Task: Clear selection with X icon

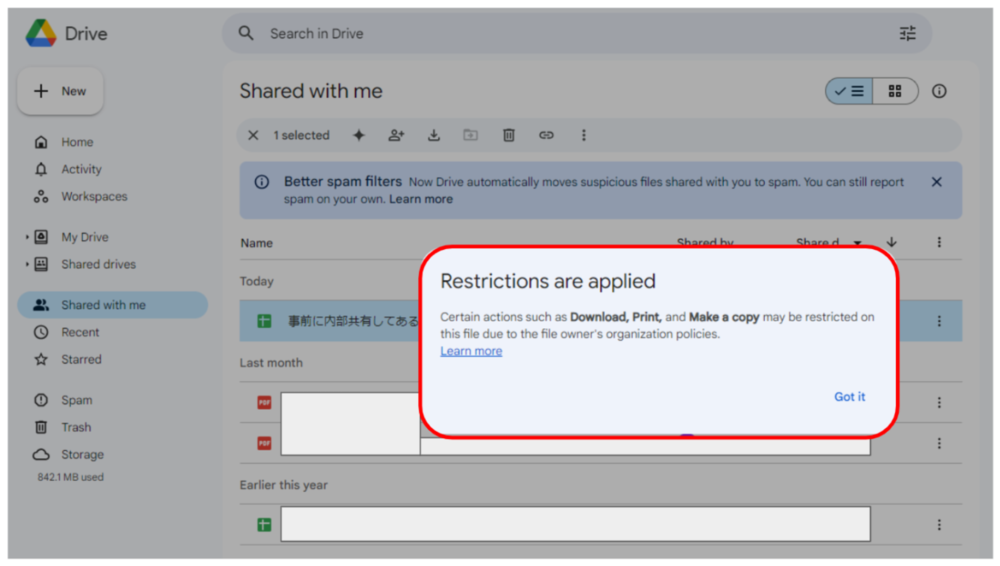Action: coord(253,135)
